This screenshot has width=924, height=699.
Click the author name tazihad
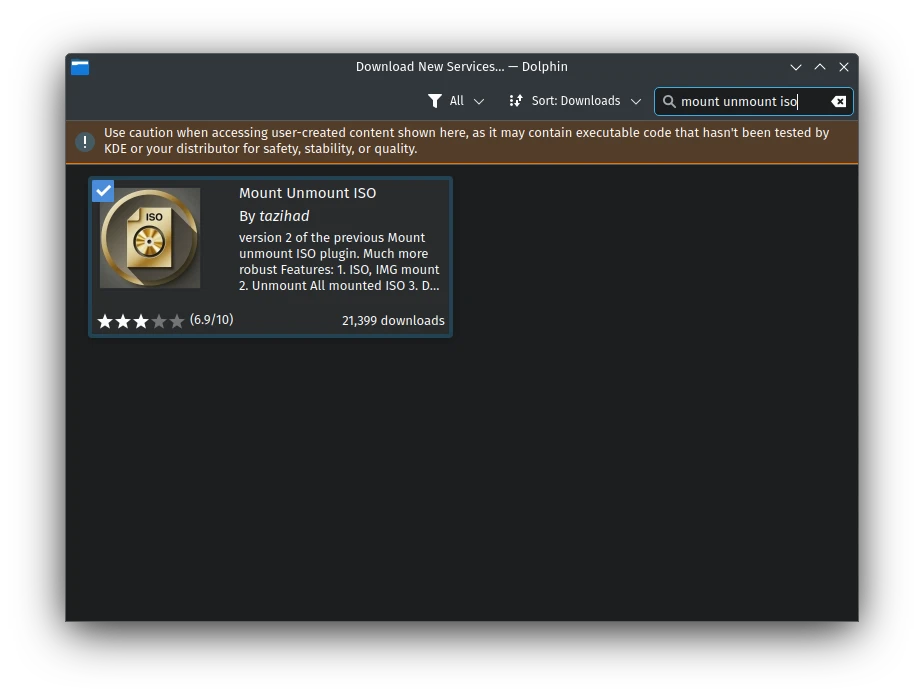coord(284,216)
